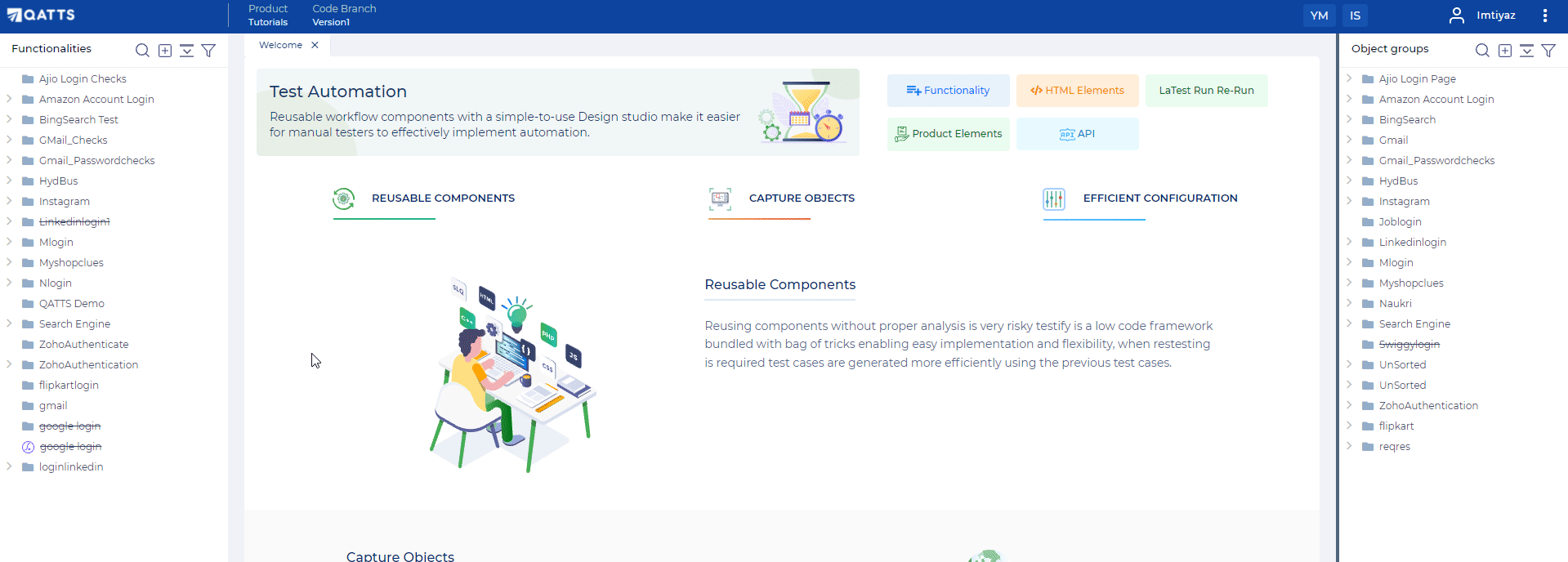
Task: Select BingSearch object group
Action: point(1407,120)
